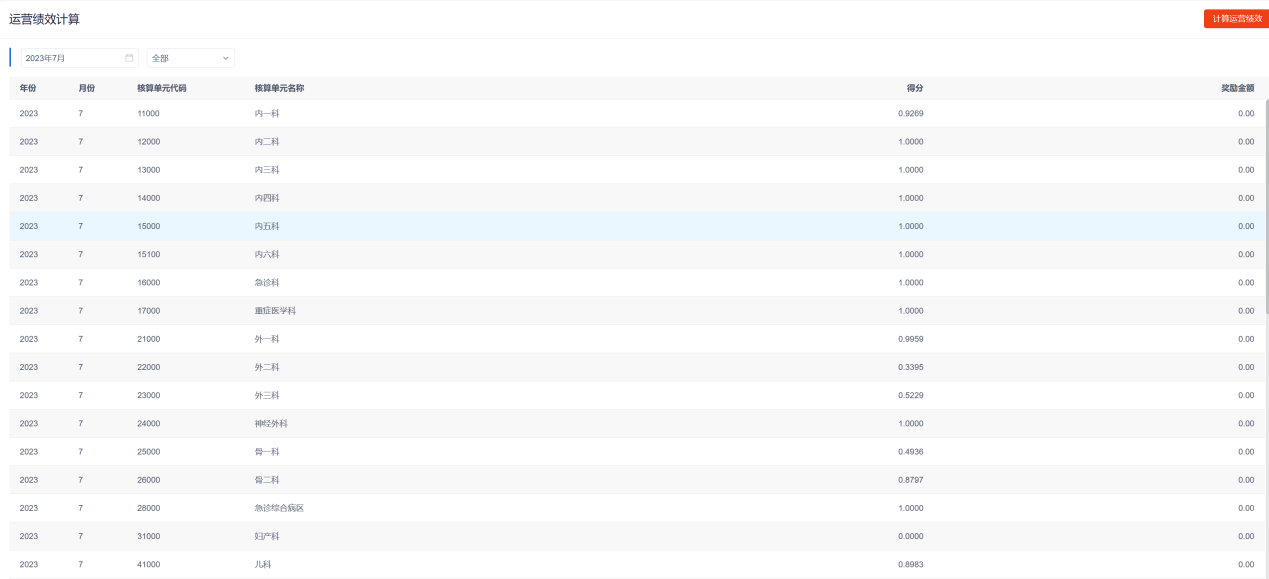Click the 核算单元名称 column header

(x=279, y=88)
